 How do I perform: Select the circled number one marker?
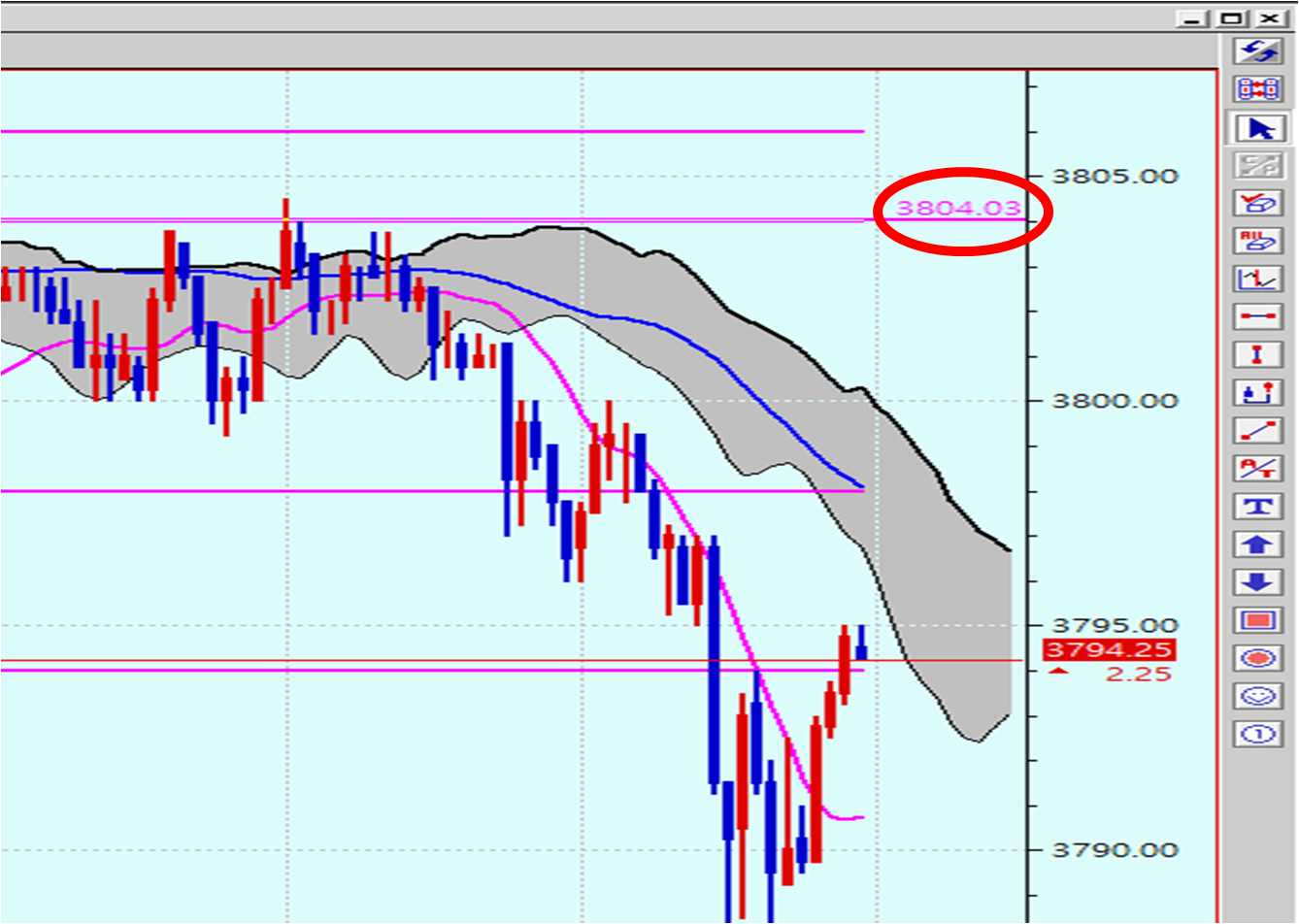[x=1258, y=734]
